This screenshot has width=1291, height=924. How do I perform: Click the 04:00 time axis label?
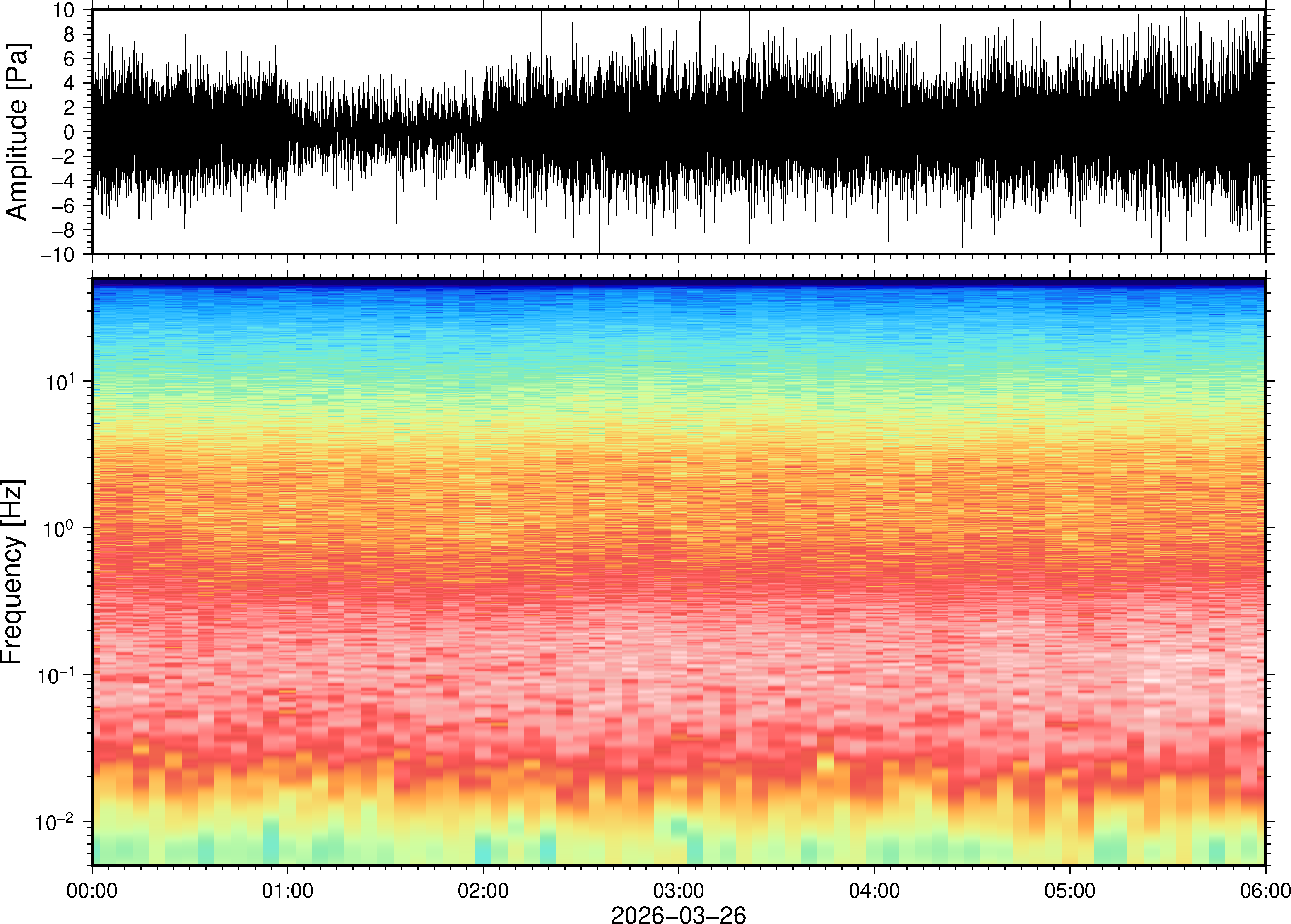tap(874, 890)
